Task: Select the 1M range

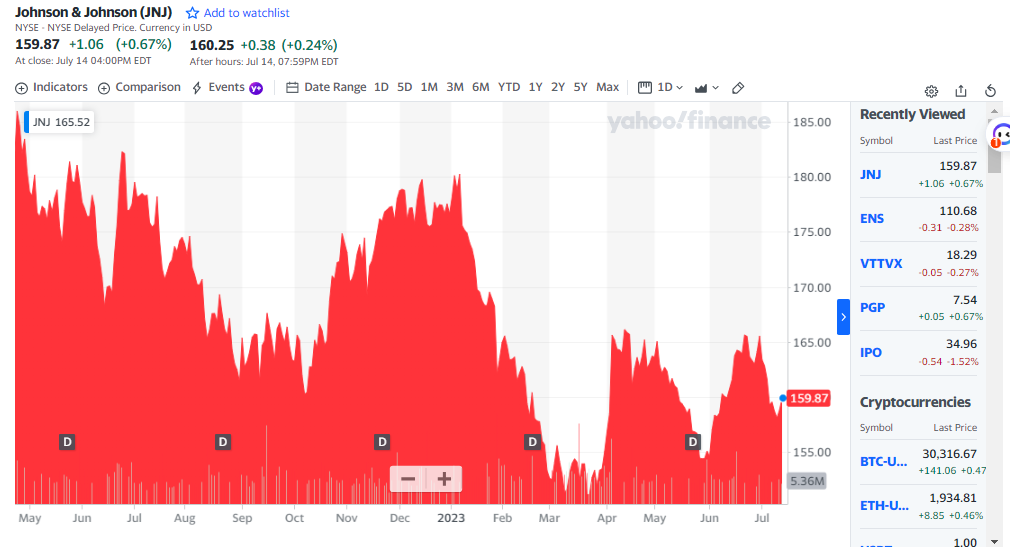Action: pyautogui.click(x=429, y=87)
